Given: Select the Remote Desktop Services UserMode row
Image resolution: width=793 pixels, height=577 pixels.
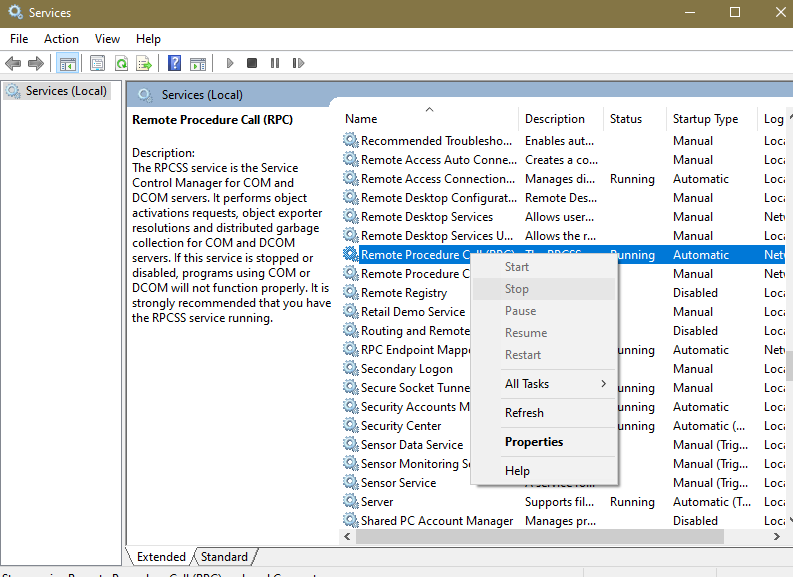Looking at the screenshot, I should point(563,236).
